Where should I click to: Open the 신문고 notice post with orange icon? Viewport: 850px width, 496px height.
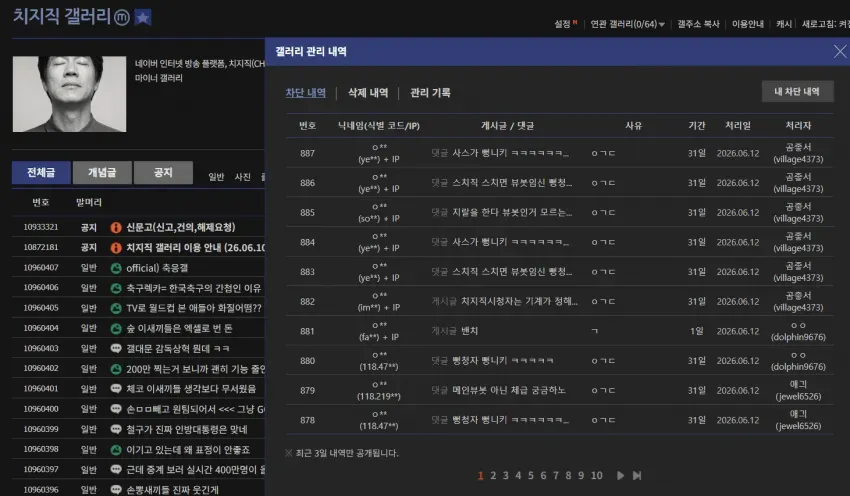pyautogui.click(x=181, y=227)
